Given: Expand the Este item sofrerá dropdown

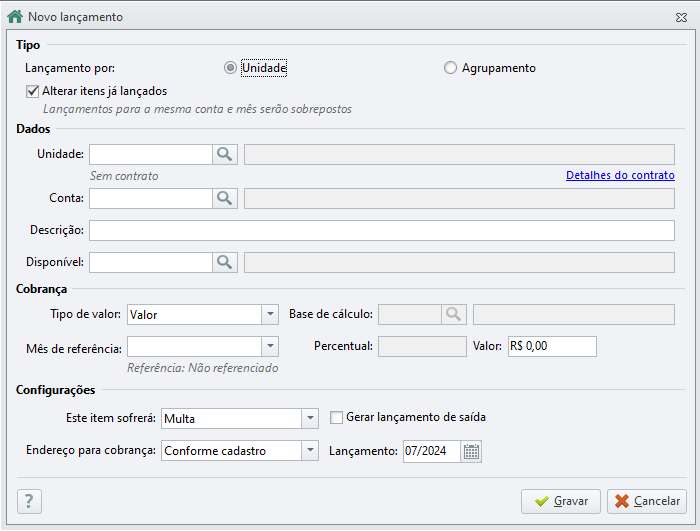Looking at the screenshot, I should click(x=310, y=418).
